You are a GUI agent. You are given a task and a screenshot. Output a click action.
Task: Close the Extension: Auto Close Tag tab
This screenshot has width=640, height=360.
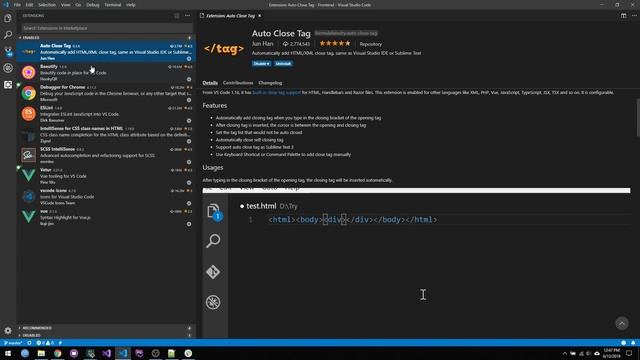[x=260, y=16]
